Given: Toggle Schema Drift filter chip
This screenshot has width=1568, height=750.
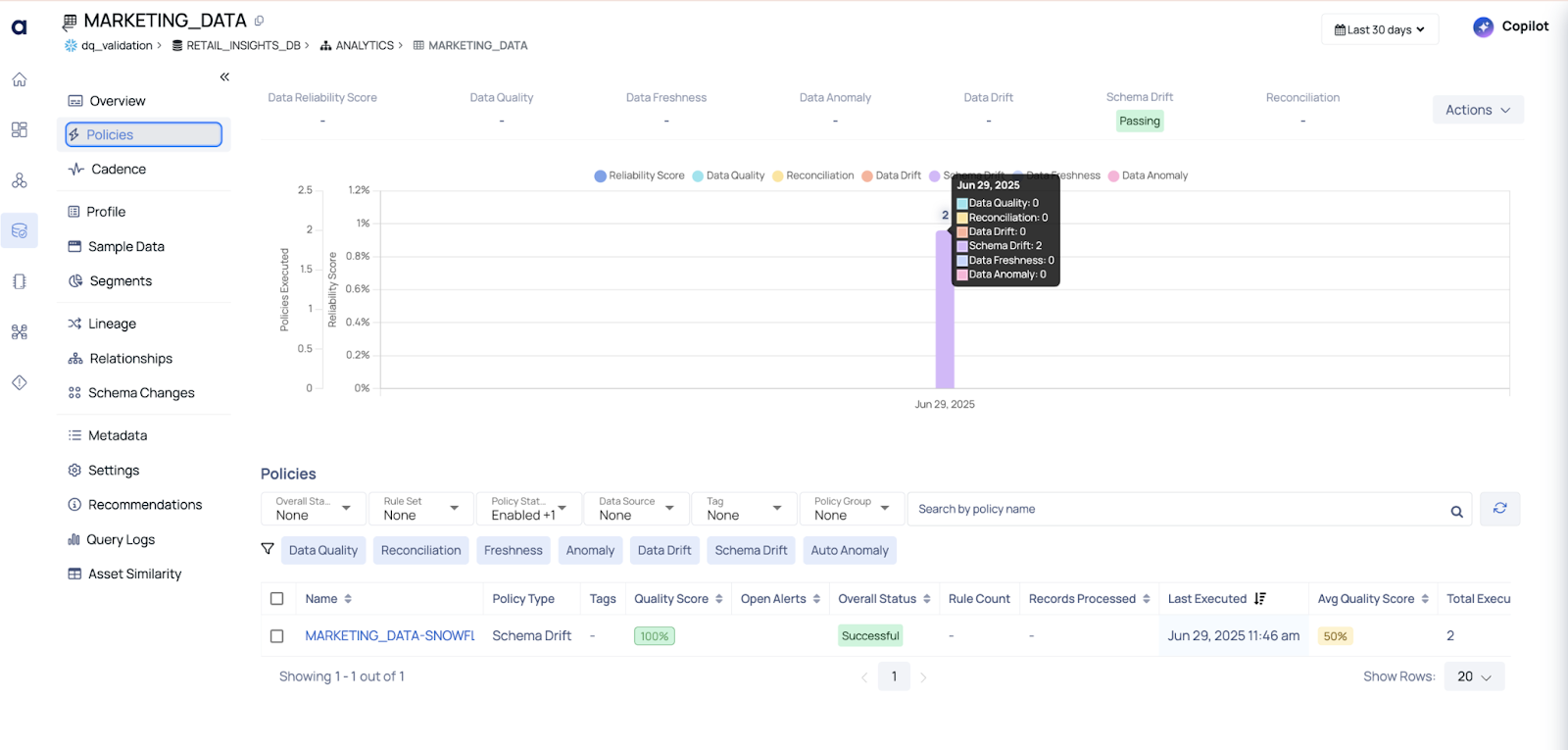Looking at the screenshot, I should tap(751, 550).
